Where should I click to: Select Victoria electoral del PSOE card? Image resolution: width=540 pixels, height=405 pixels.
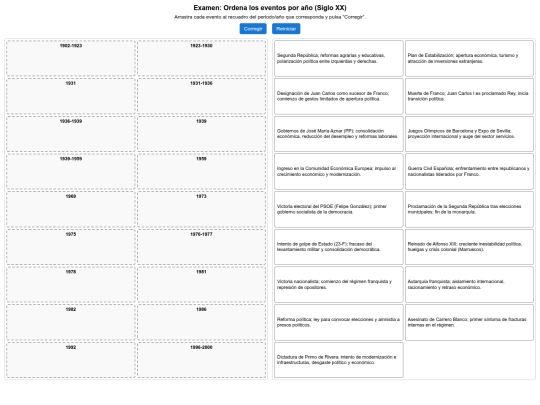(x=339, y=209)
